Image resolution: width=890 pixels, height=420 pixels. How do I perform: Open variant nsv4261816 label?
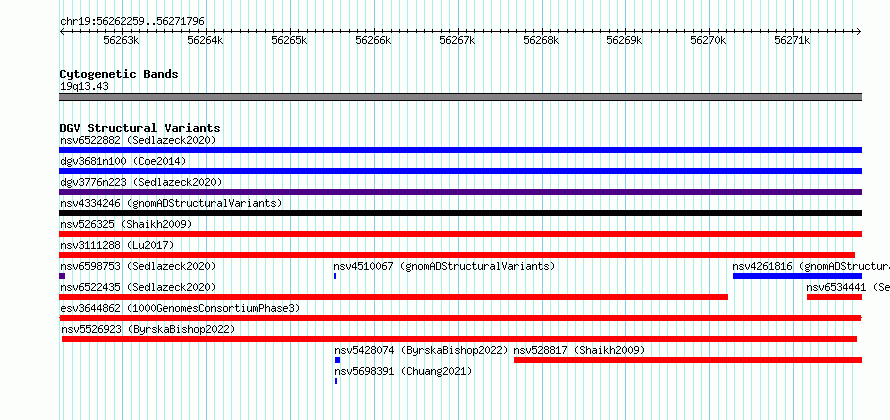(811, 266)
